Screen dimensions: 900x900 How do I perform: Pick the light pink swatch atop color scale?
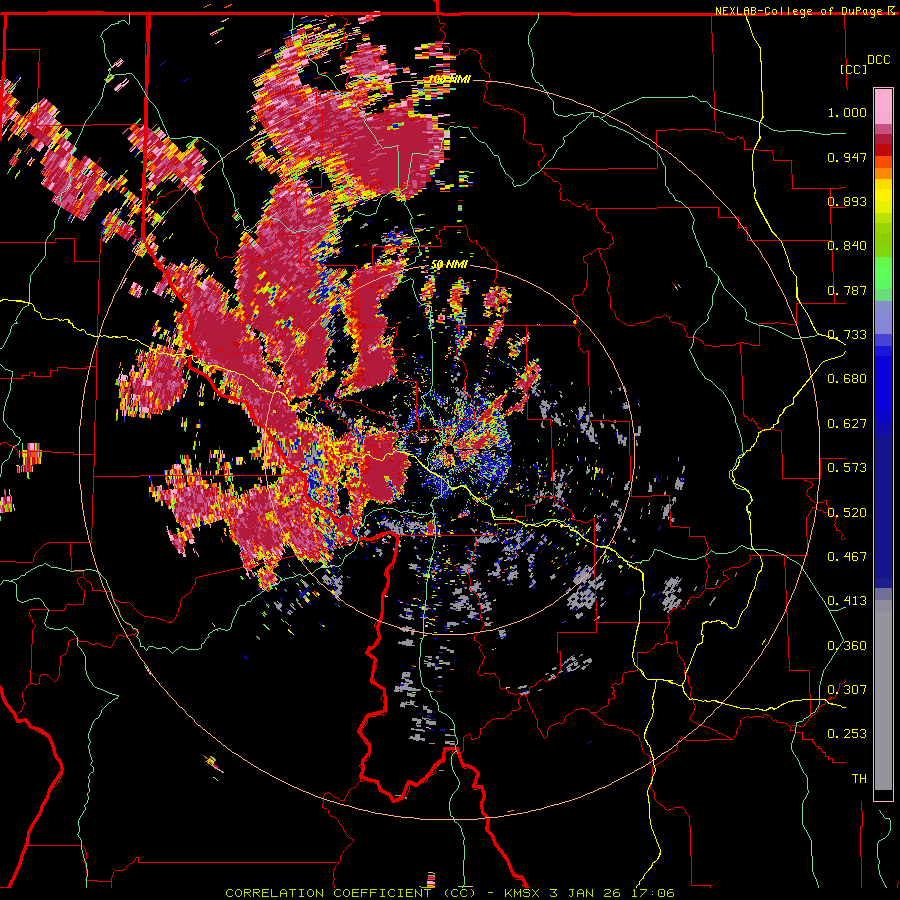point(883,107)
